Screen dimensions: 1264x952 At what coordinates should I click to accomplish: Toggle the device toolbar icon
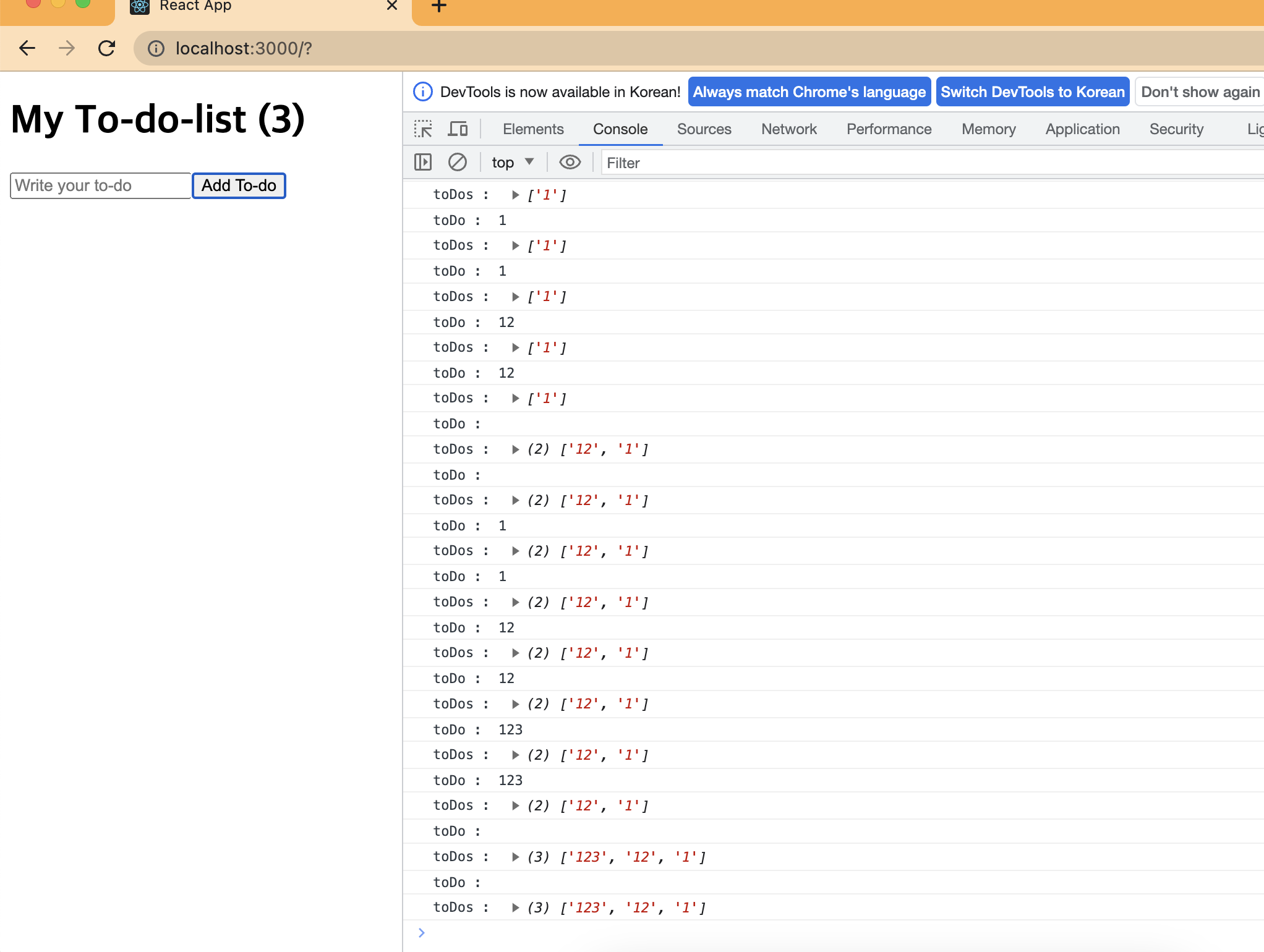click(458, 129)
